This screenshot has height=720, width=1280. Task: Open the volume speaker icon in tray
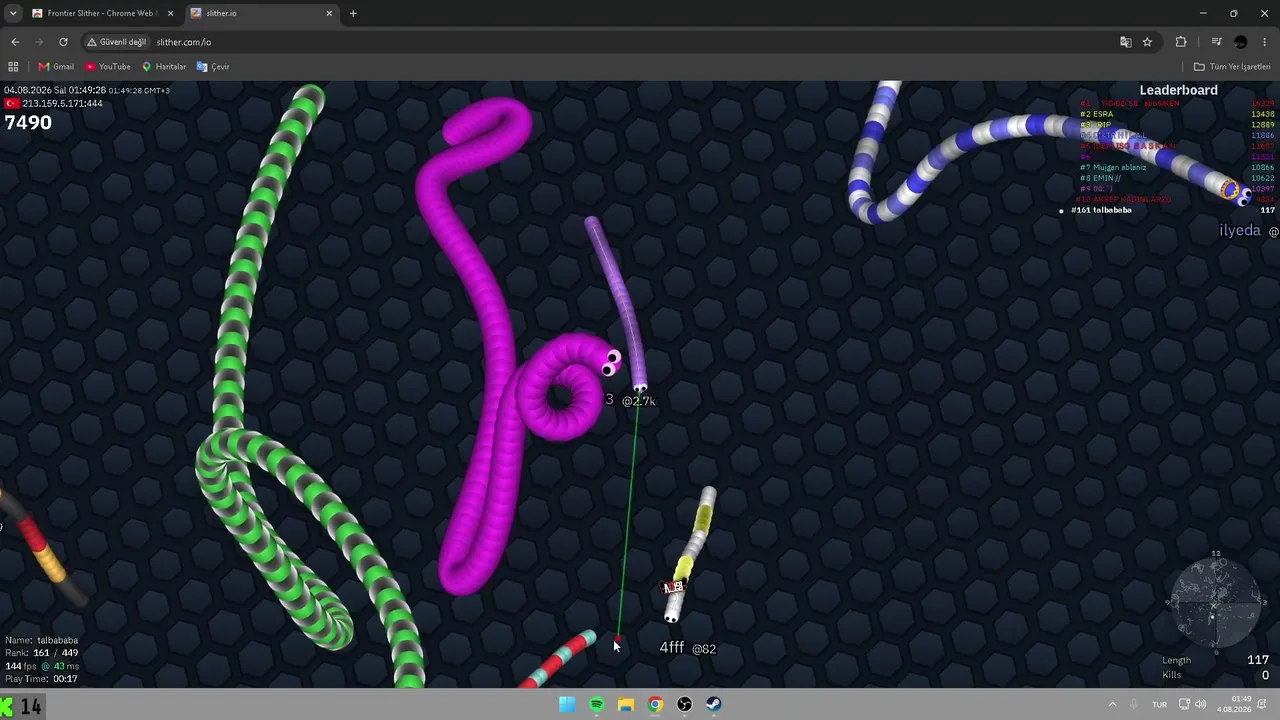click(1200, 704)
